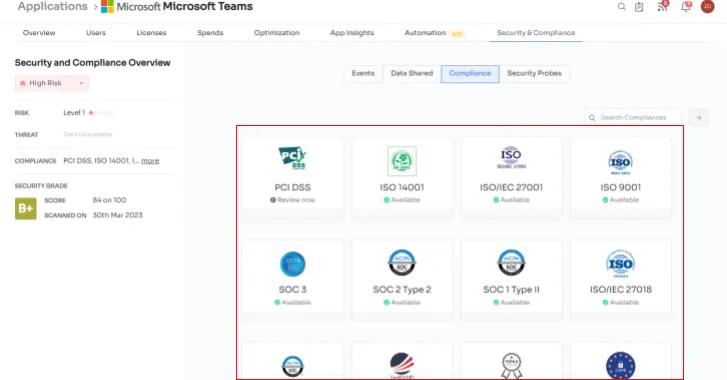The width and height of the screenshot is (727, 380).
Task: Open the App Insights tab
Action: pos(352,33)
